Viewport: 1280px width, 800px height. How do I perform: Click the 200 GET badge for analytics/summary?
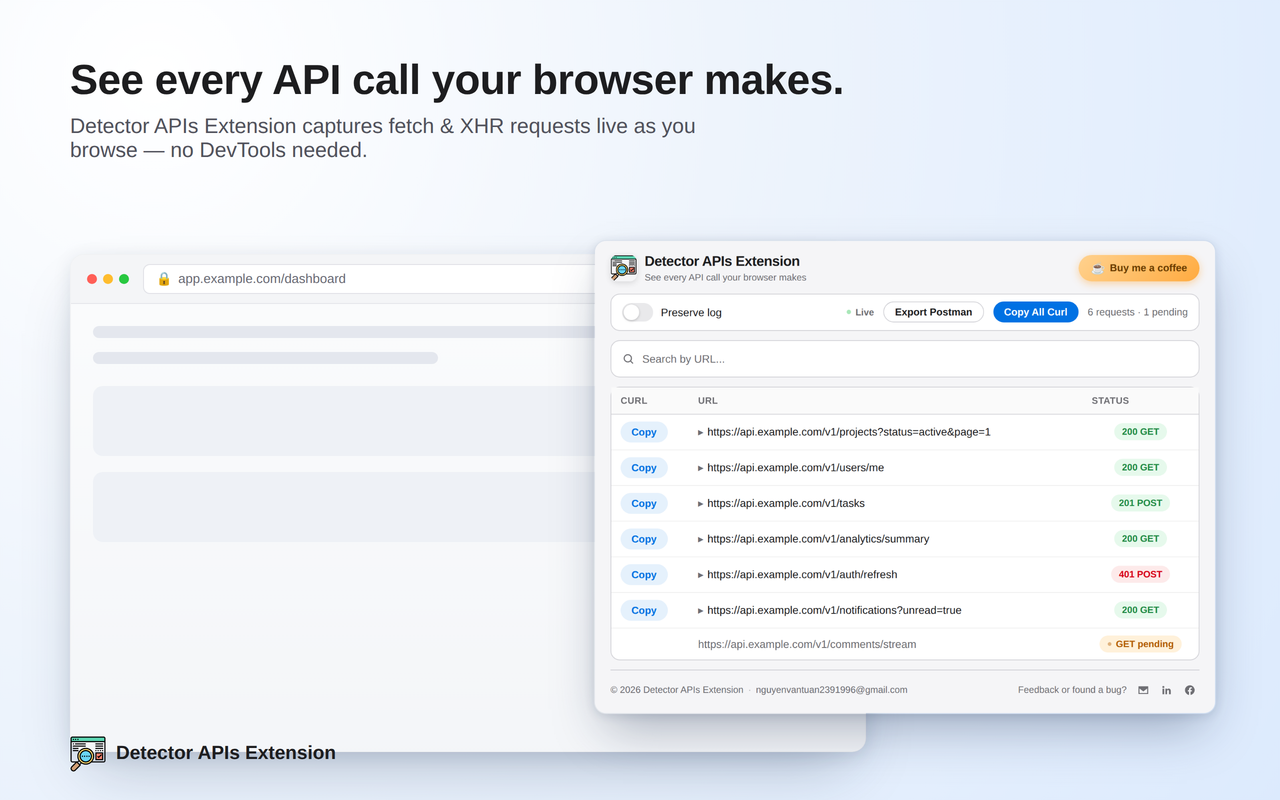(x=1140, y=538)
